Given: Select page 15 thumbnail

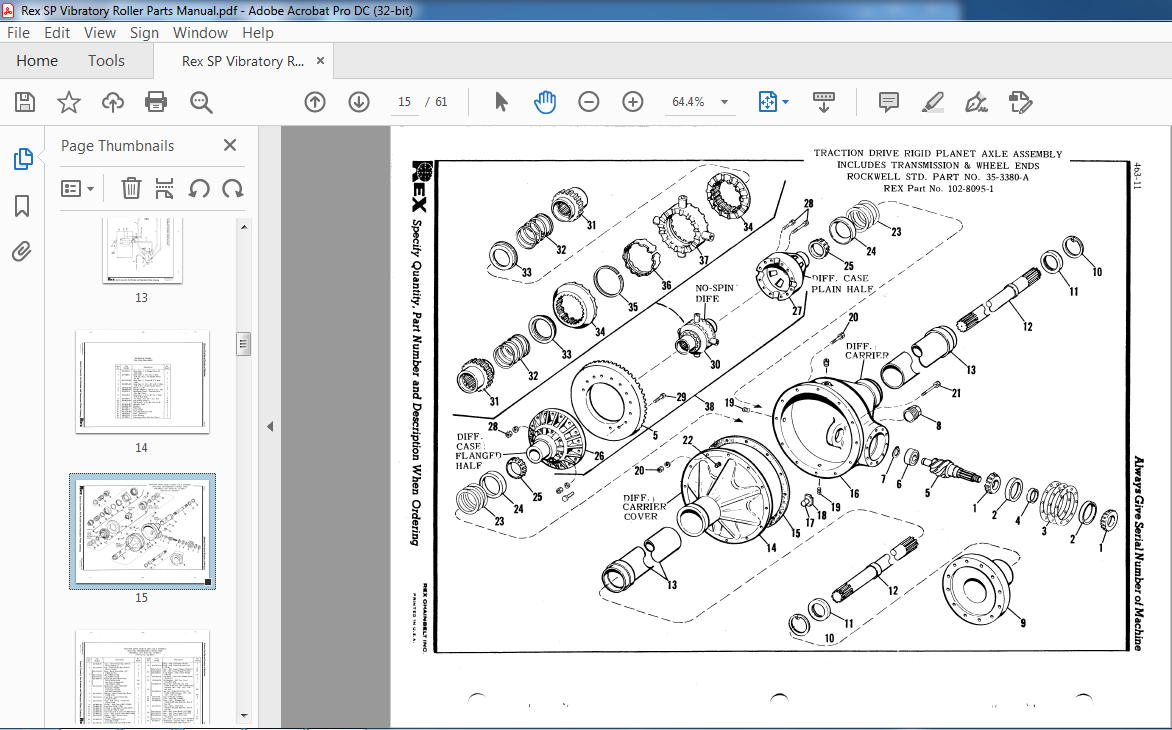Looking at the screenshot, I should tap(142, 531).
